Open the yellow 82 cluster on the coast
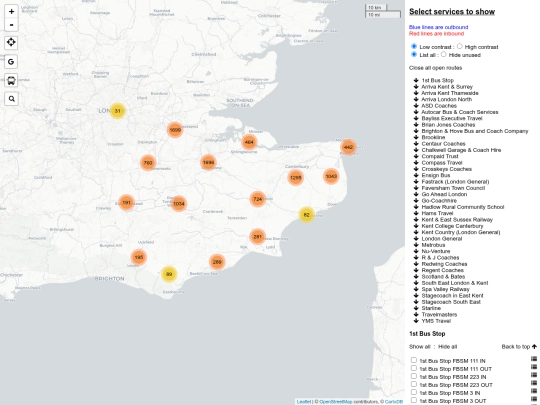Screen dimensions: 540x405 click(307, 215)
